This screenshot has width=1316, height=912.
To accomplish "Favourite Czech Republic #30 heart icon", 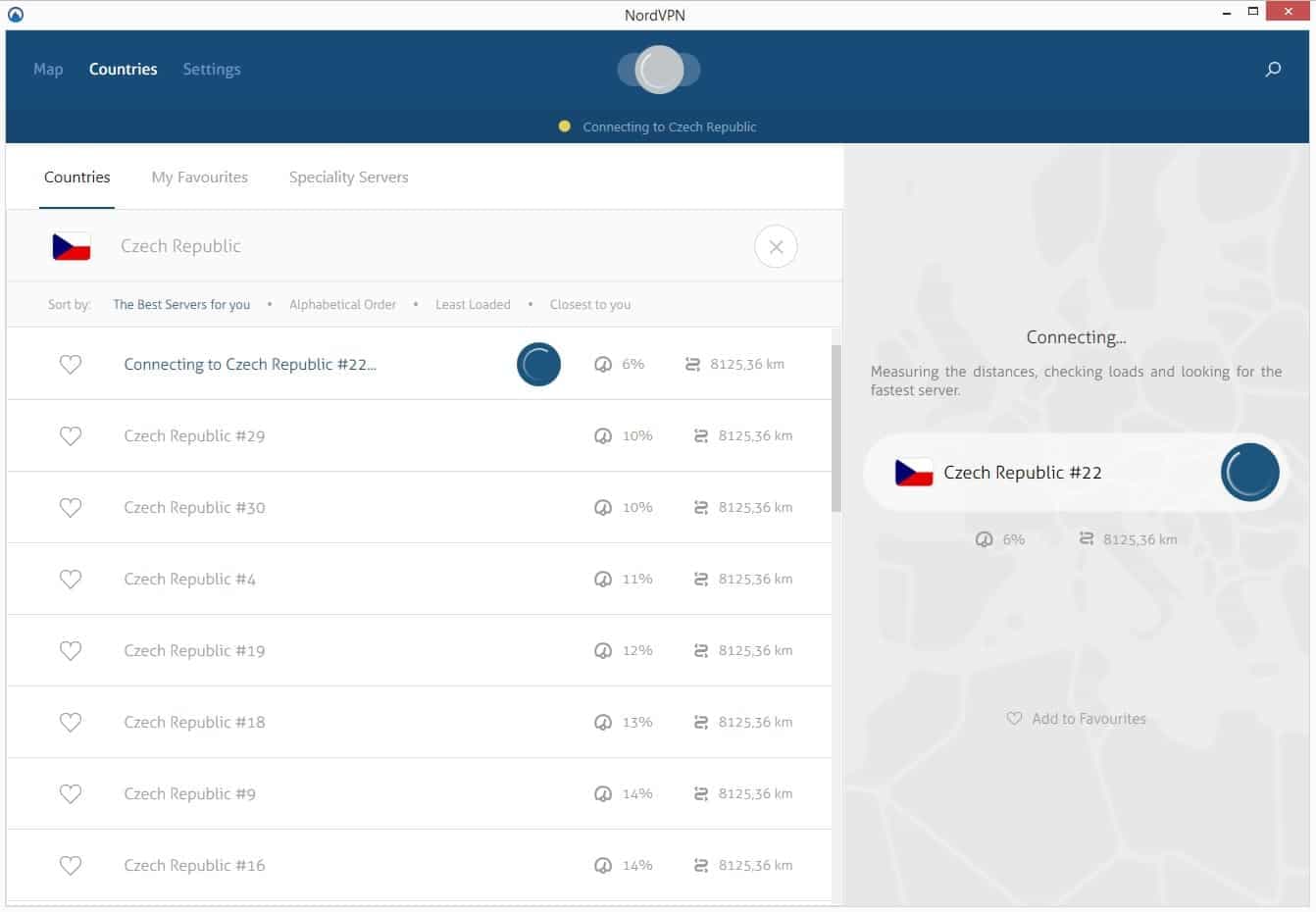I will tap(71, 508).
